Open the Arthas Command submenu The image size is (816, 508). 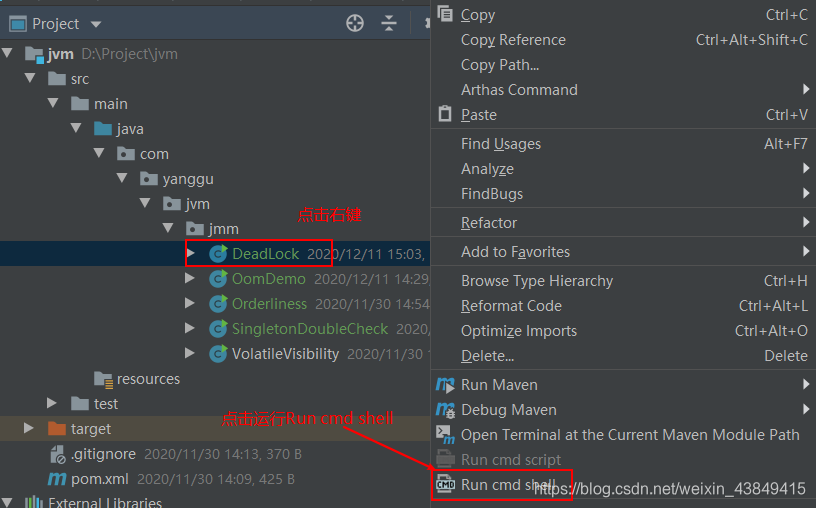click(x=623, y=90)
